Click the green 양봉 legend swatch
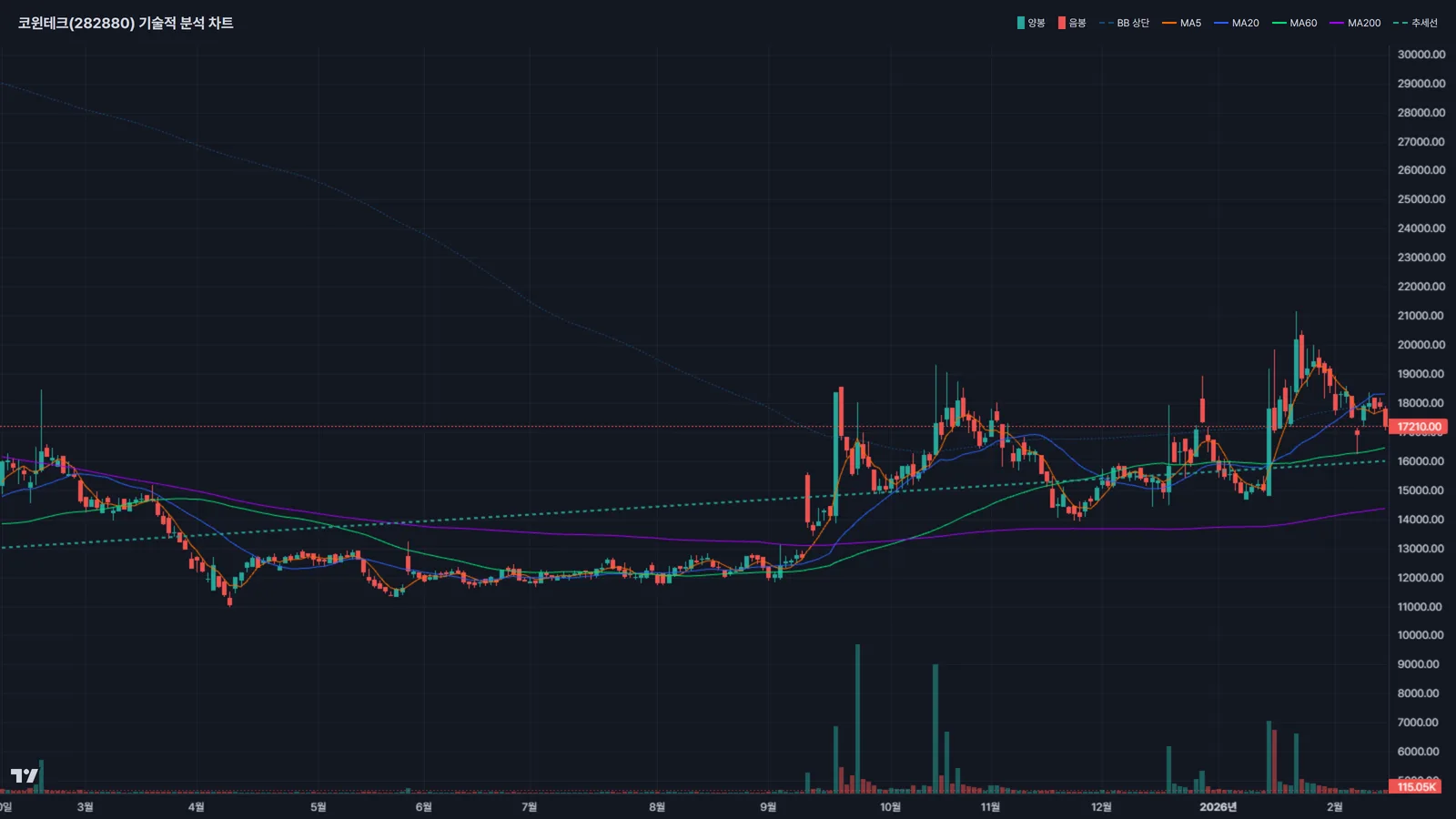The height and width of the screenshot is (819, 1456). [x=1021, y=23]
